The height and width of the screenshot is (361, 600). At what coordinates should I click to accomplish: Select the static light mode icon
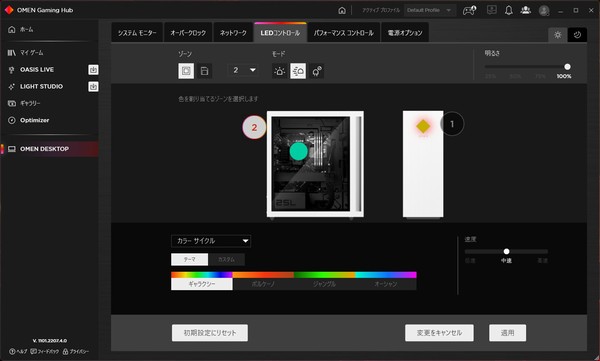pos(279,71)
